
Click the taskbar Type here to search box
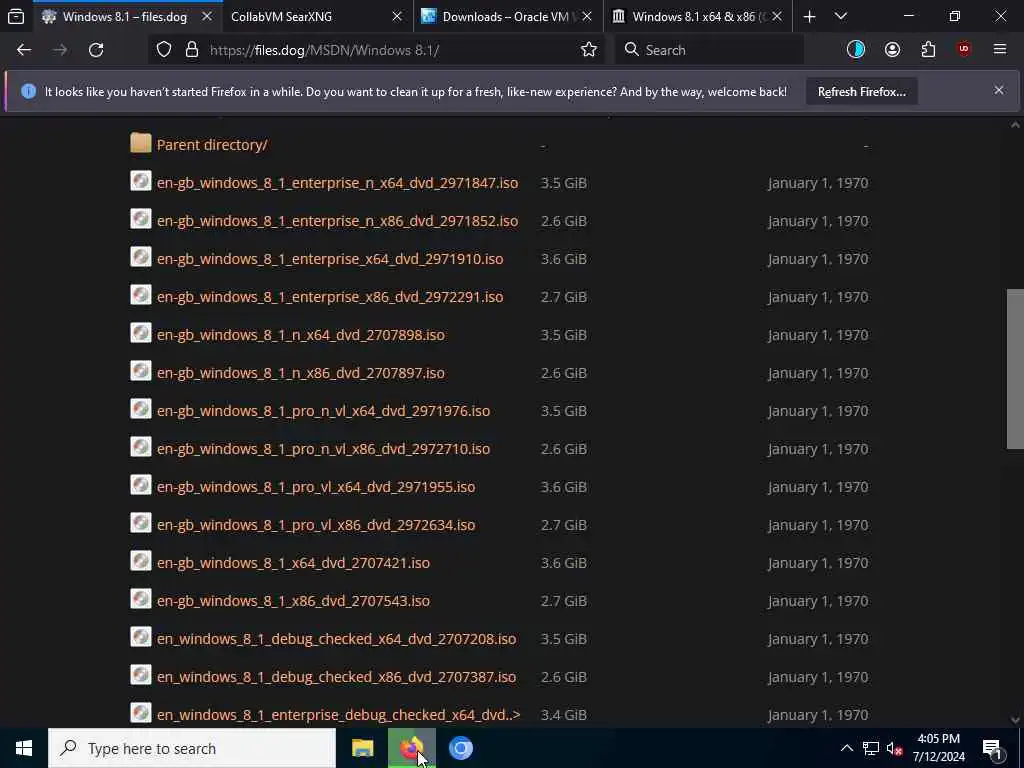(192, 748)
